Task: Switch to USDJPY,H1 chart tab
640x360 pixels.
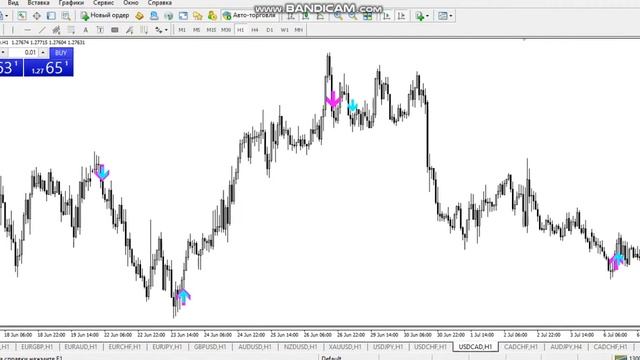Action: [388, 347]
